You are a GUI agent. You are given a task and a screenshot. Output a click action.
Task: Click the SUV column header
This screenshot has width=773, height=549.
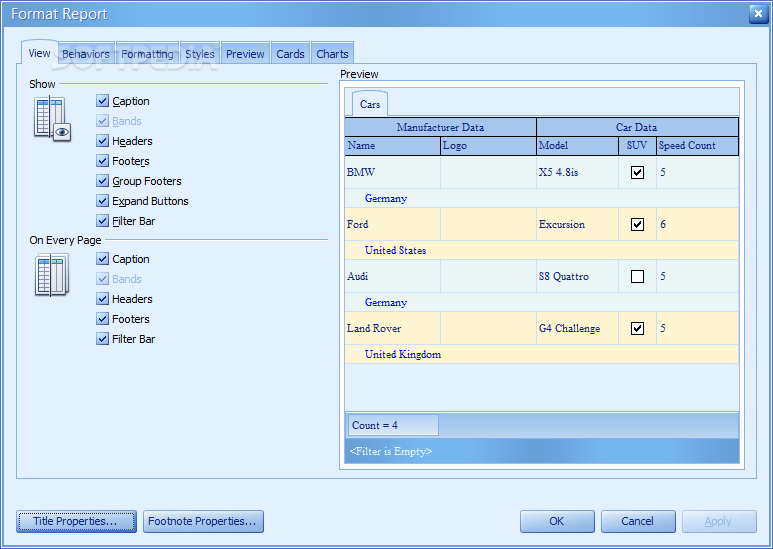[637, 145]
